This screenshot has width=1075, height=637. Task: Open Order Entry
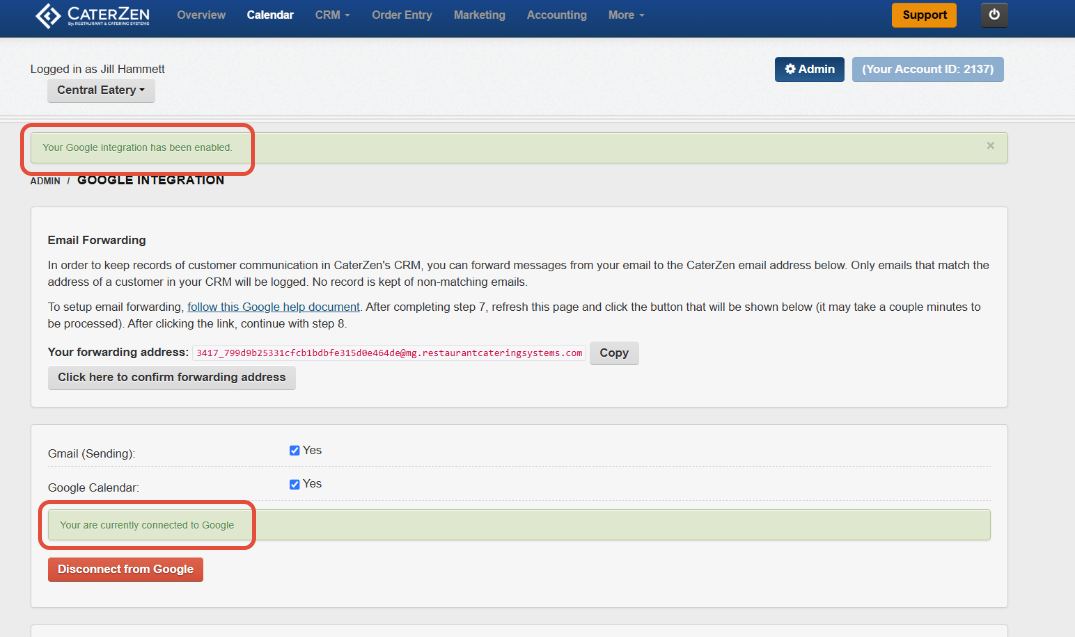point(402,15)
